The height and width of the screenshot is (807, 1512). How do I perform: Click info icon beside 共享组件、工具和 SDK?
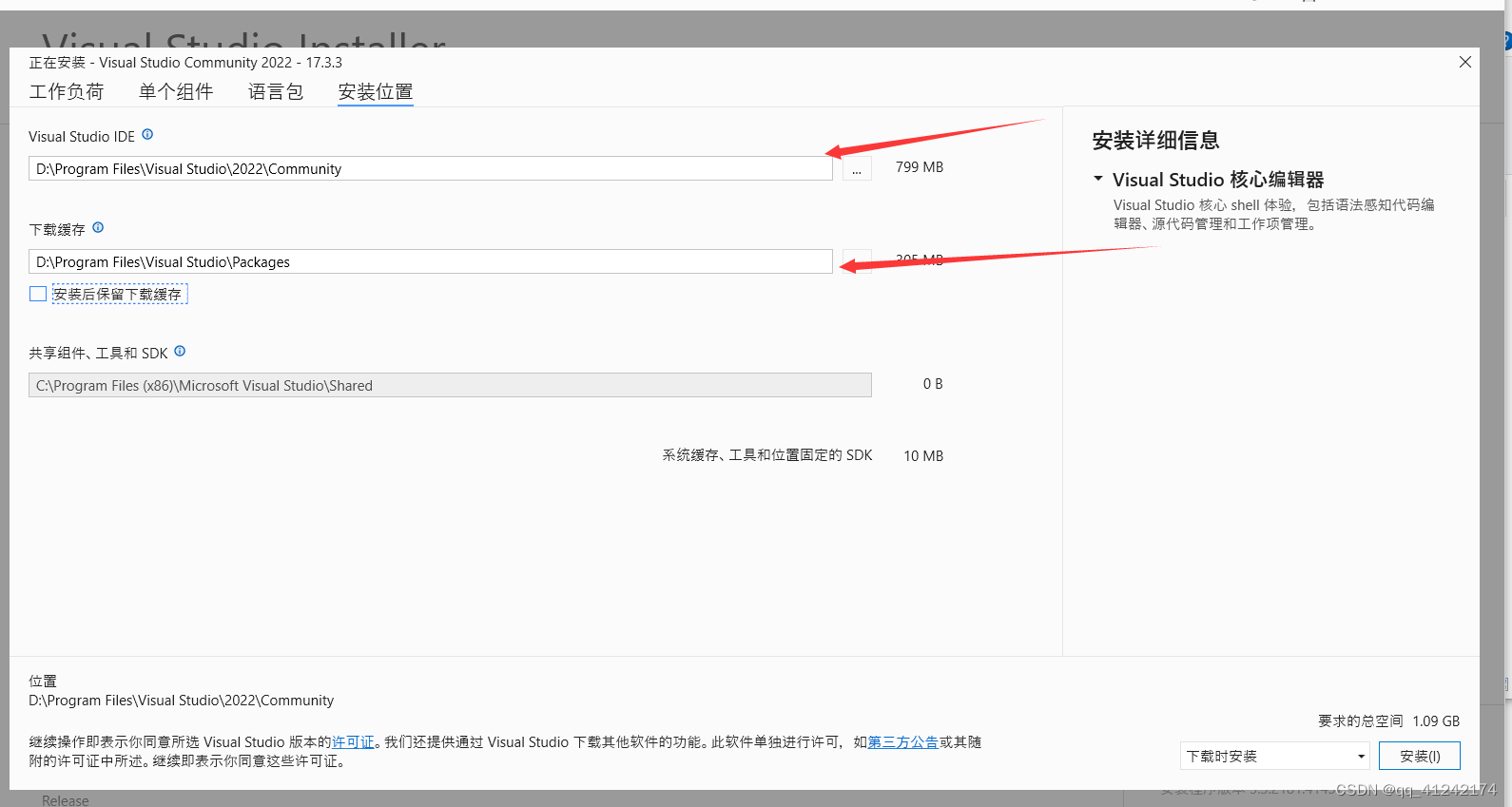(180, 352)
